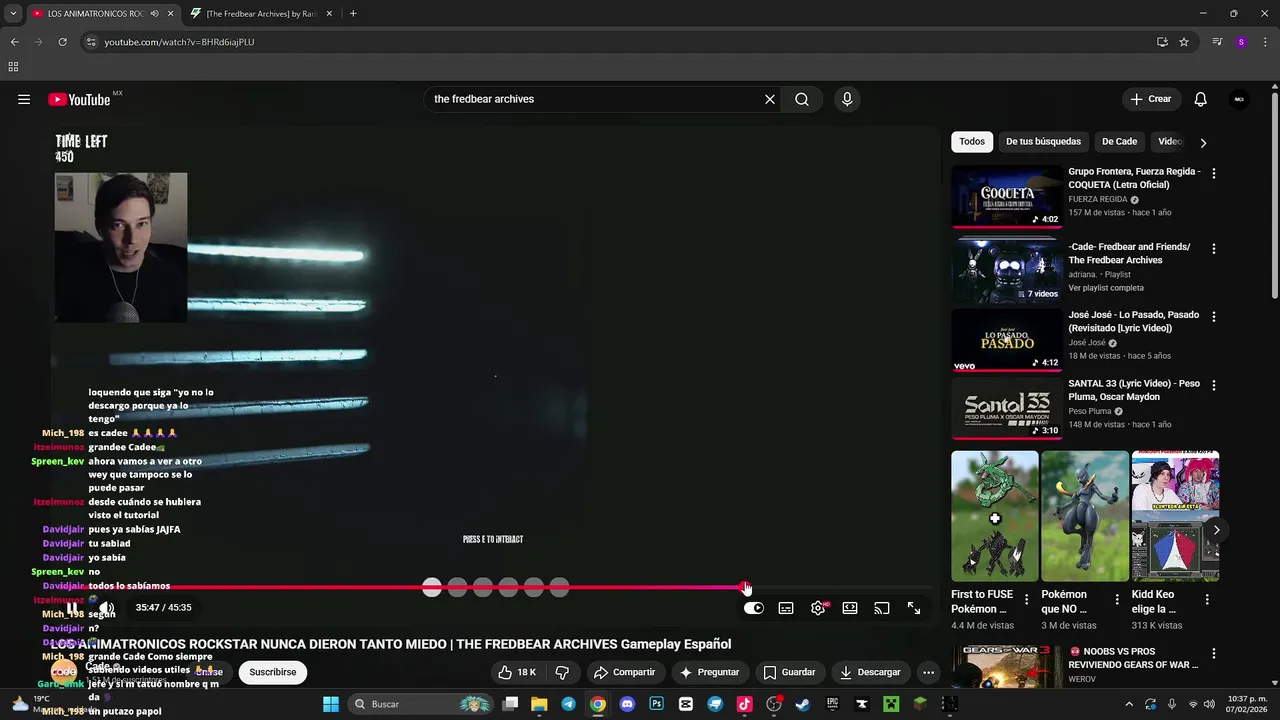Image resolution: width=1280 pixels, height=720 pixels.
Task: Open the tab search dropdown arrow
Action: click(12, 14)
